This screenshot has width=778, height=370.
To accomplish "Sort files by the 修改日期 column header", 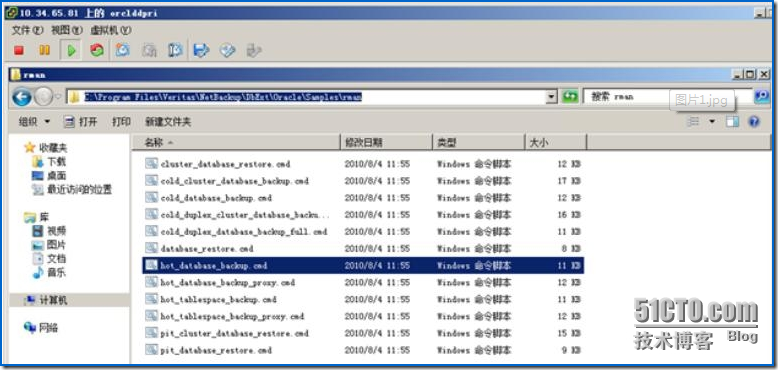I will pos(386,142).
